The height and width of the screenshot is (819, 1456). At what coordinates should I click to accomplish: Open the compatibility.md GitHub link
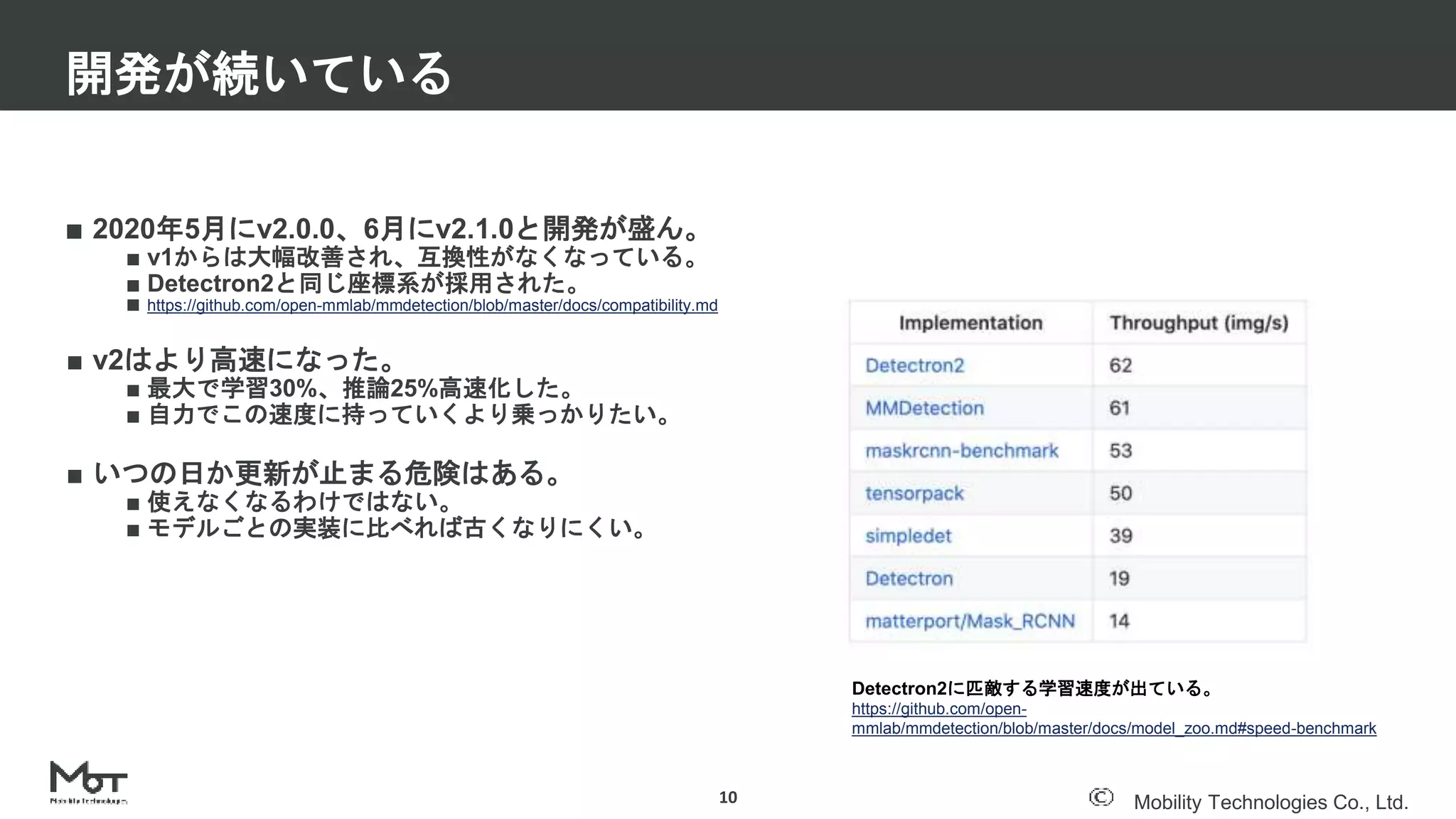432,306
